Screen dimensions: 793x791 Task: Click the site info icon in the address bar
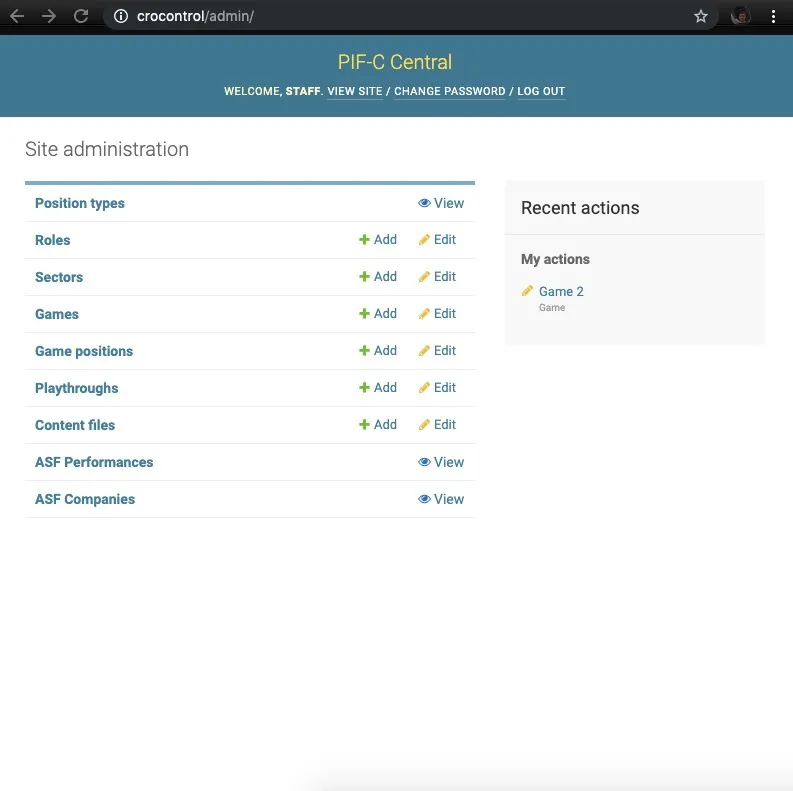coord(120,16)
